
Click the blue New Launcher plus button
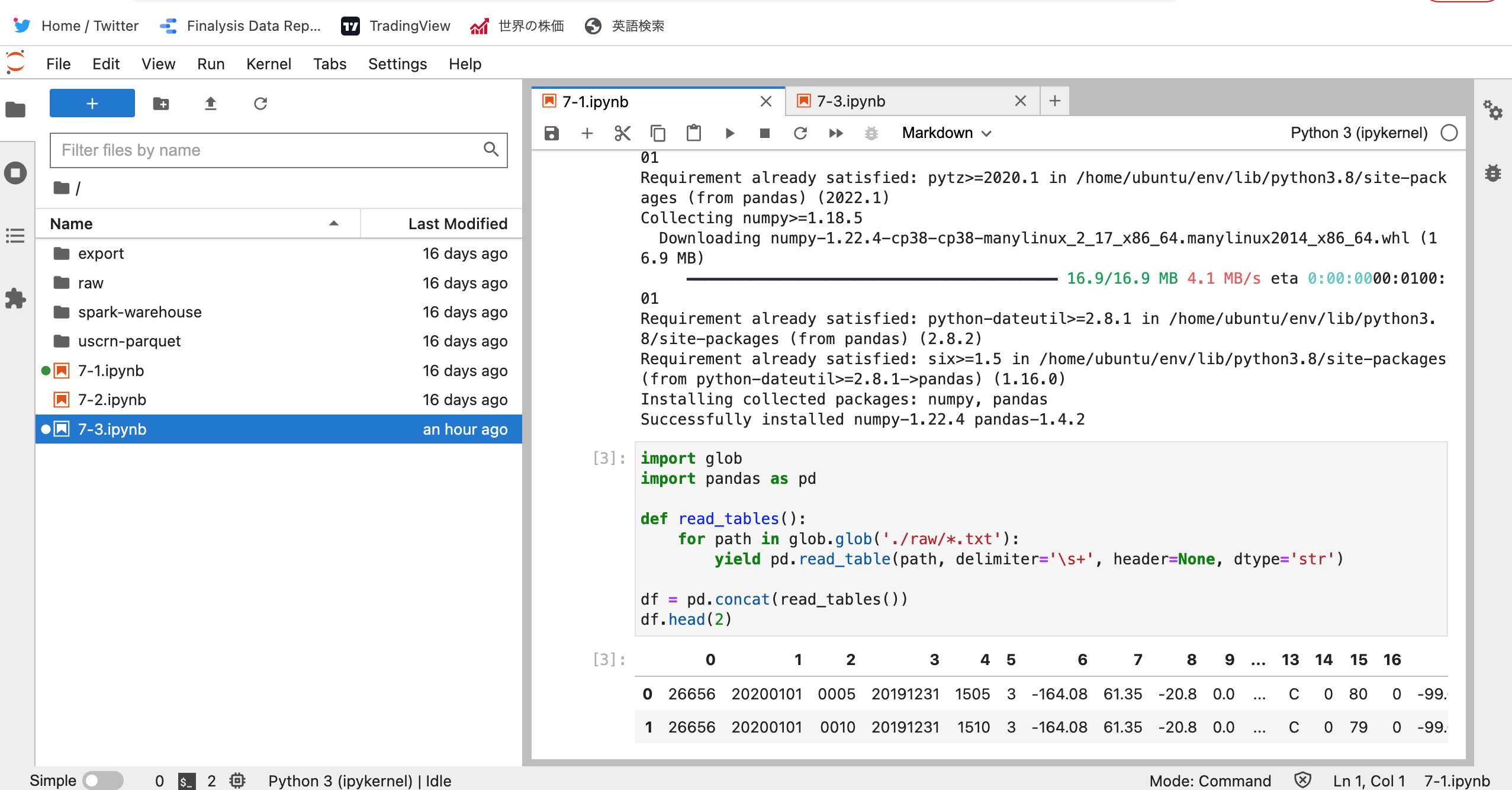pos(92,104)
